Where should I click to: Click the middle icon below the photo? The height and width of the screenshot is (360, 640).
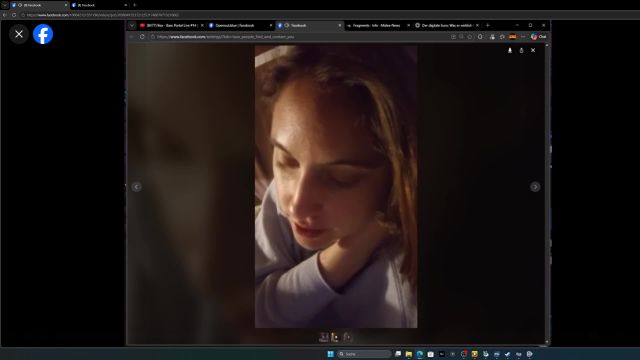pyautogui.click(x=335, y=337)
